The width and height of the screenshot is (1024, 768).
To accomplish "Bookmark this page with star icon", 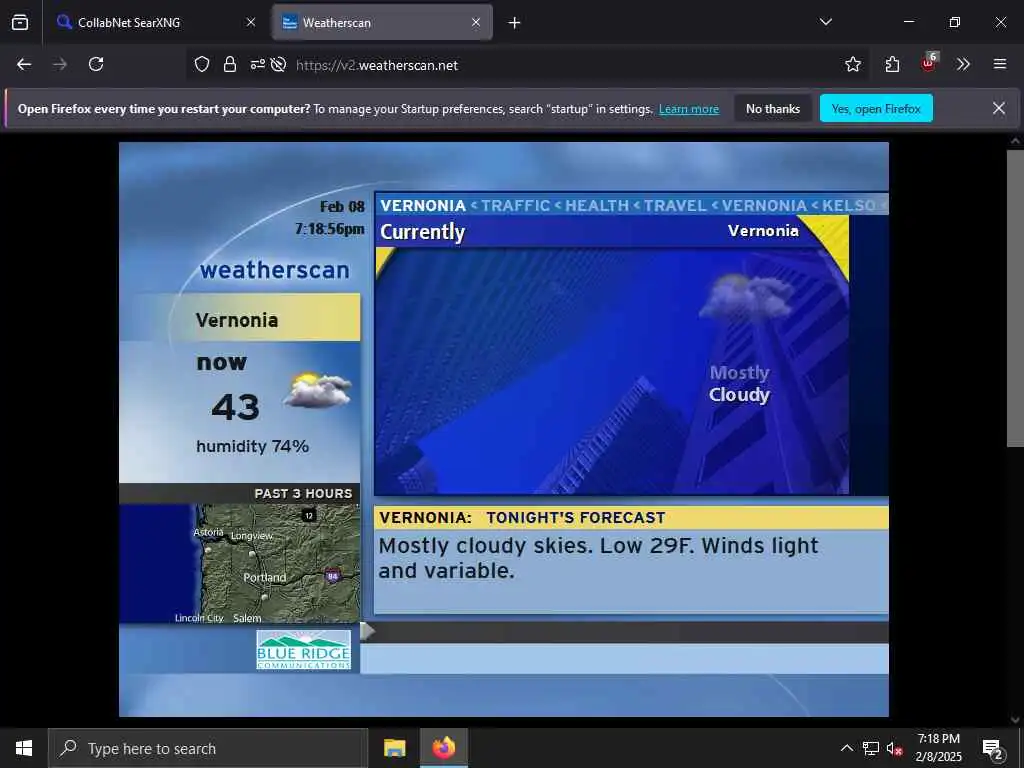I will [852, 64].
